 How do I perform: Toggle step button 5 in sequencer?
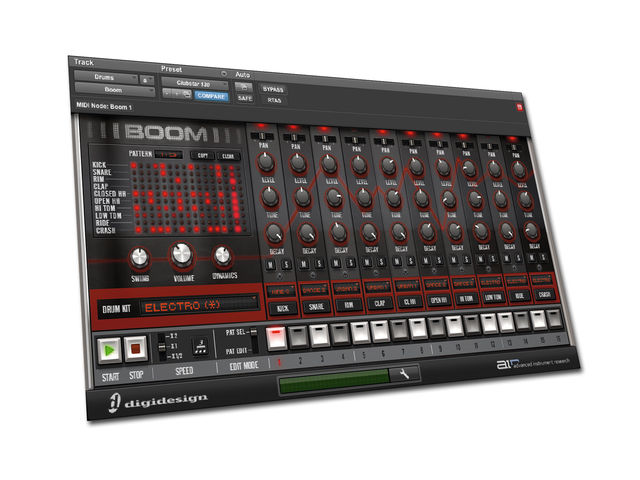pos(360,332)
